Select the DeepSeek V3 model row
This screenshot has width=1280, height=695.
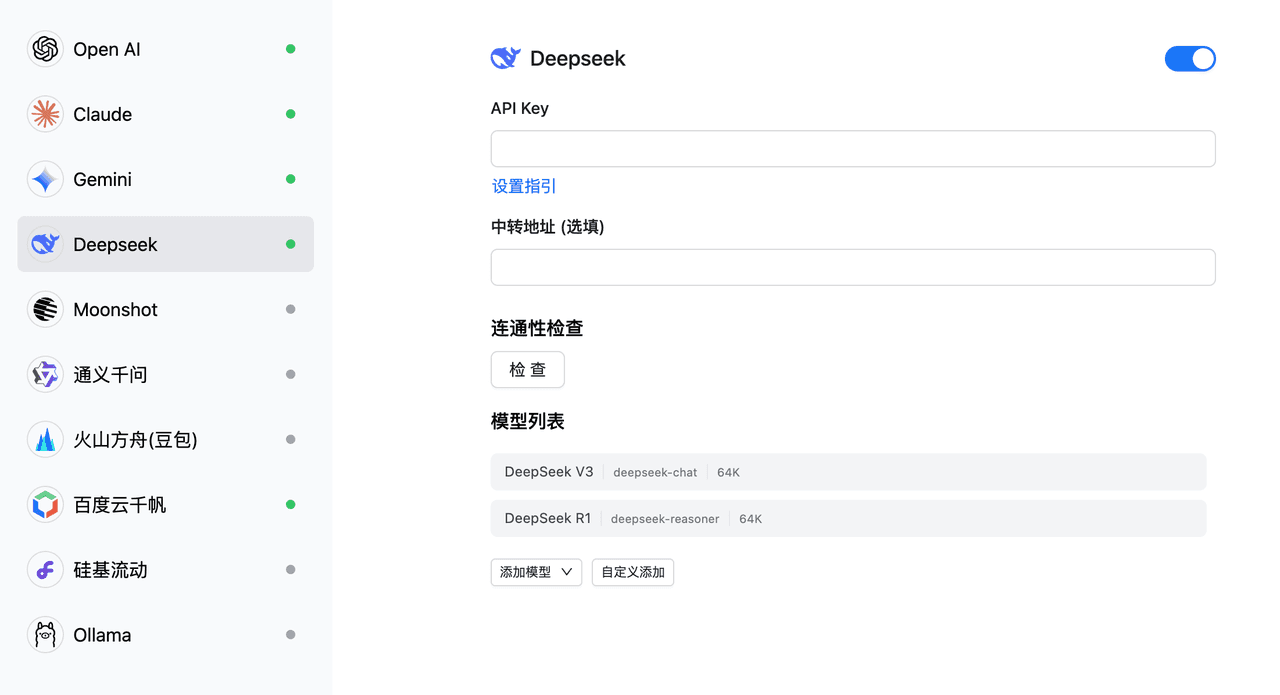[848, 472]
